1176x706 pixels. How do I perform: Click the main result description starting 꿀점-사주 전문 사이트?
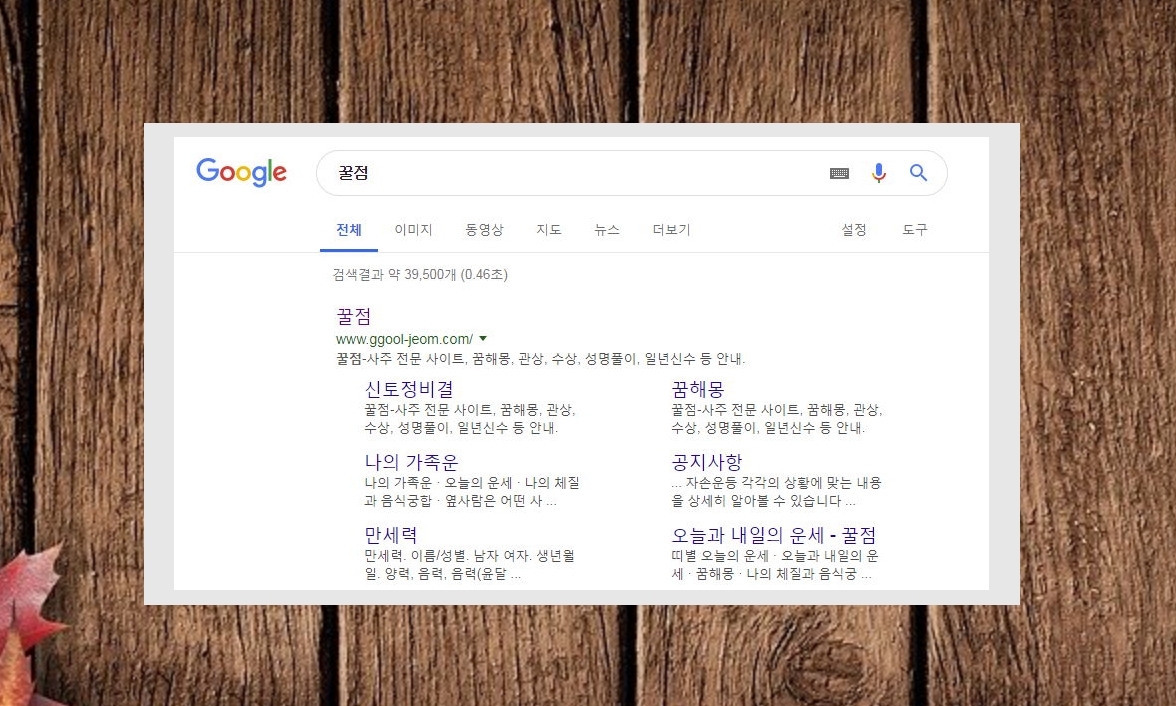click(540, 359)
